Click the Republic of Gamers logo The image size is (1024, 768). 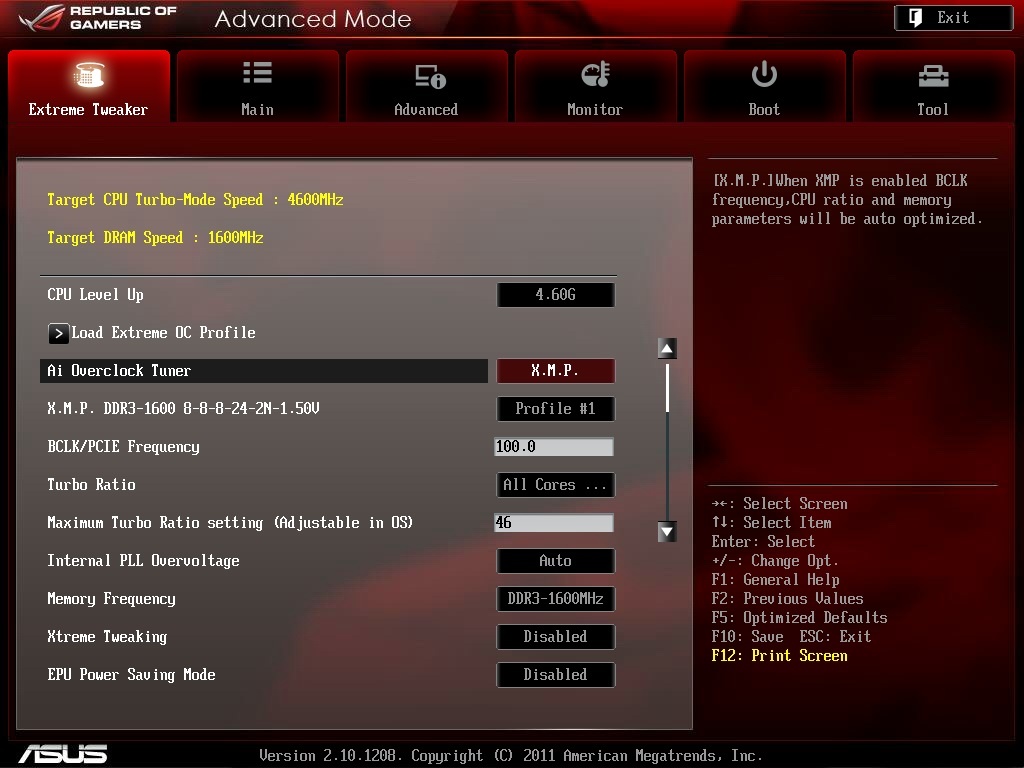pos(98,18)
